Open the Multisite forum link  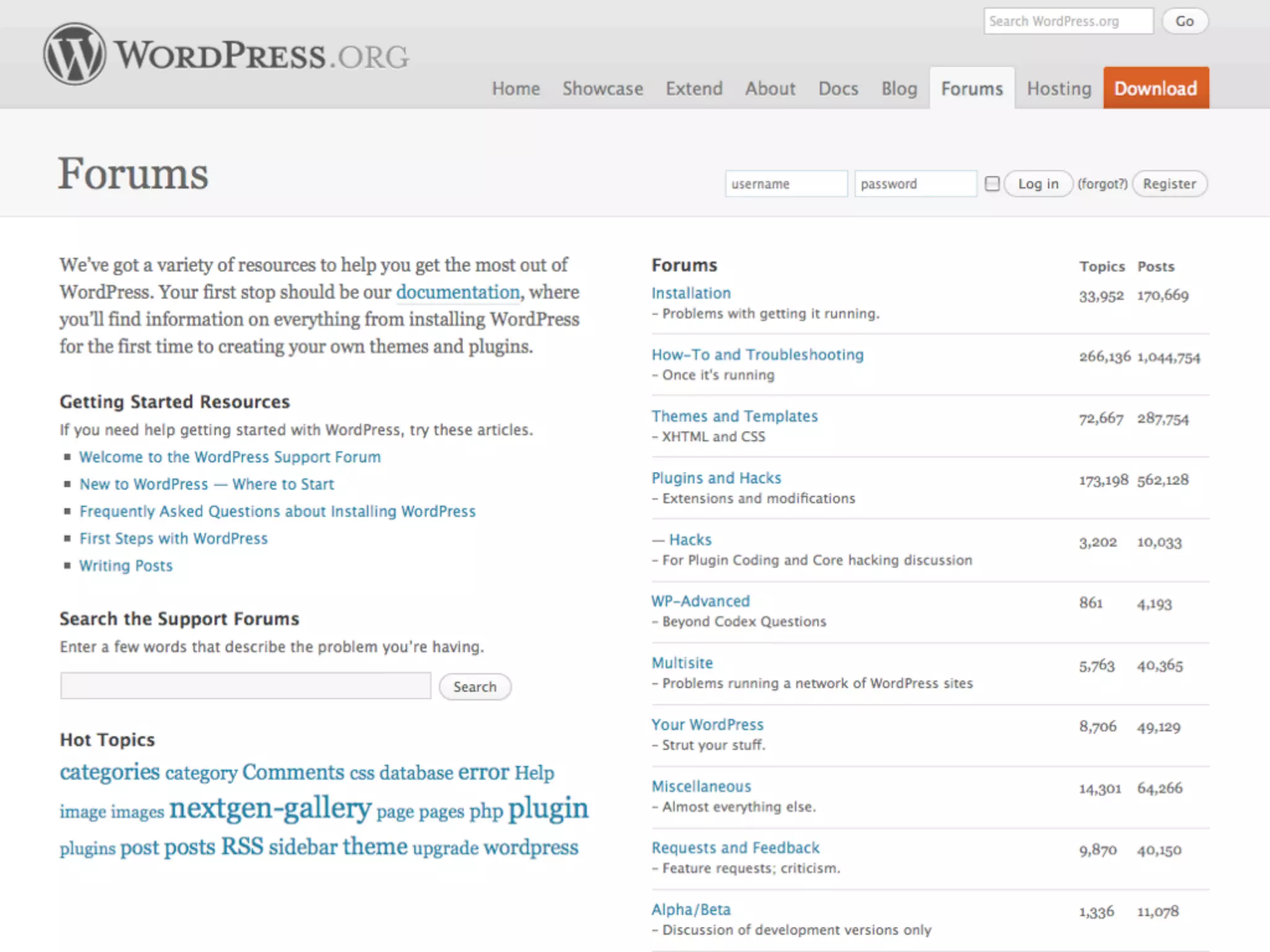pyautogui.click(x=682, y=663)
